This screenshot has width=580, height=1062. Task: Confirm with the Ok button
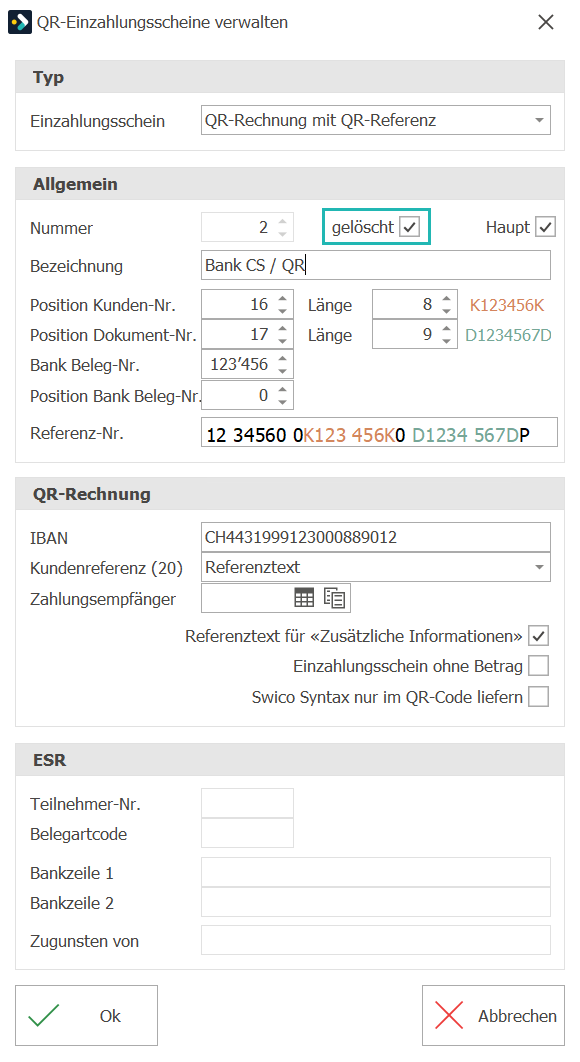tap(86, 1015)
